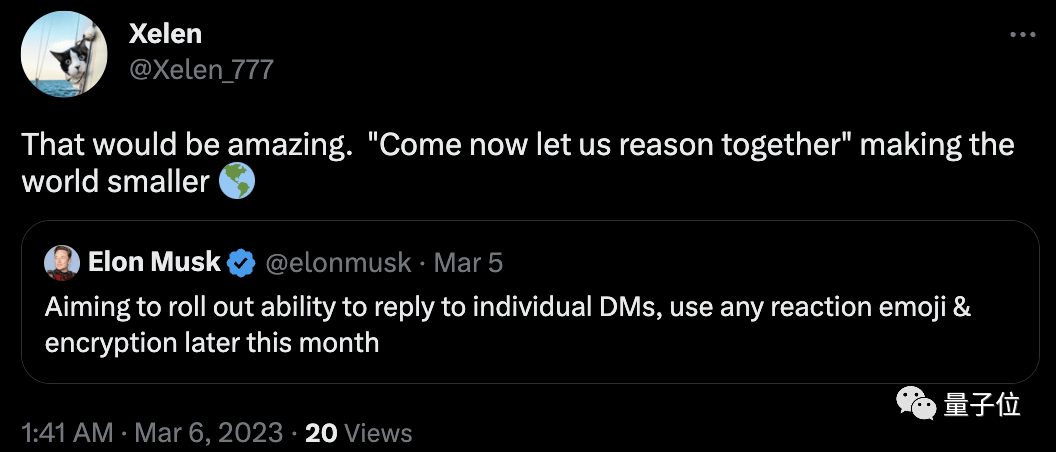Click the globe emoji in the tweet
Screen dimensions: 1056x452
tap(237, 183)
